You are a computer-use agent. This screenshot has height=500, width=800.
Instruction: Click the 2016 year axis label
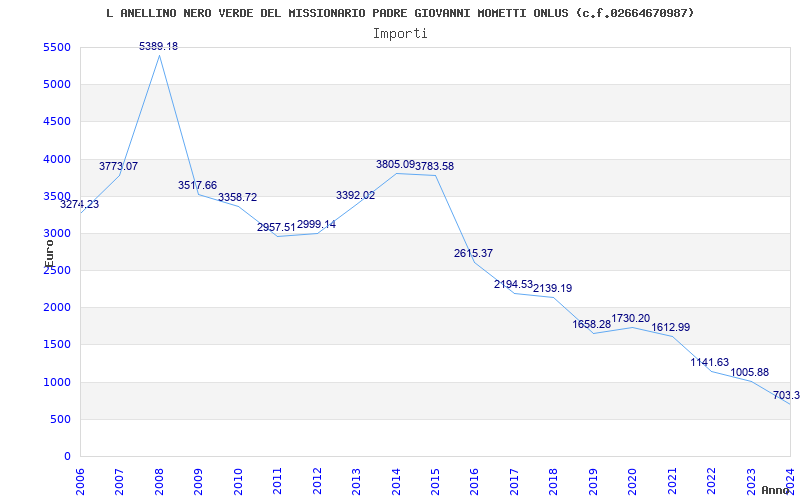[474, 481]
